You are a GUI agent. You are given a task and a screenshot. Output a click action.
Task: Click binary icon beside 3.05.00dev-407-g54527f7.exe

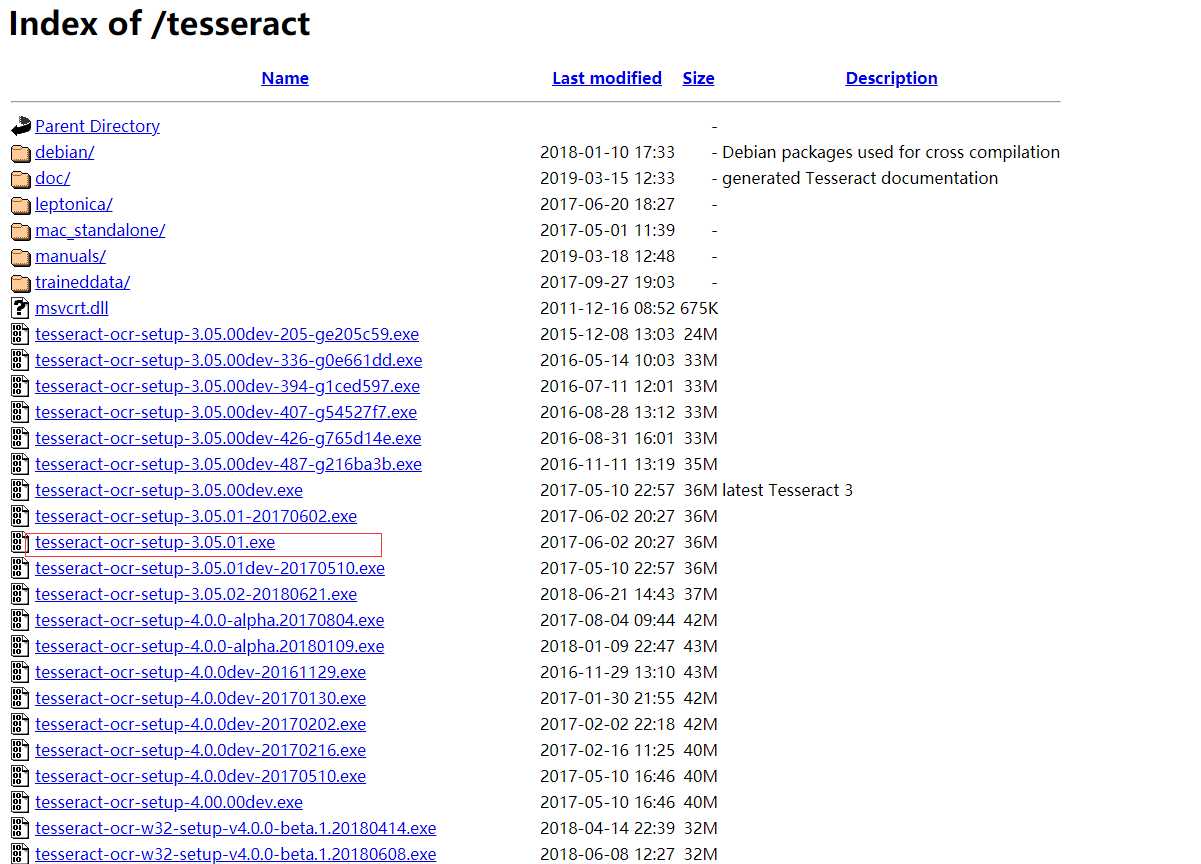click(21, 412)
